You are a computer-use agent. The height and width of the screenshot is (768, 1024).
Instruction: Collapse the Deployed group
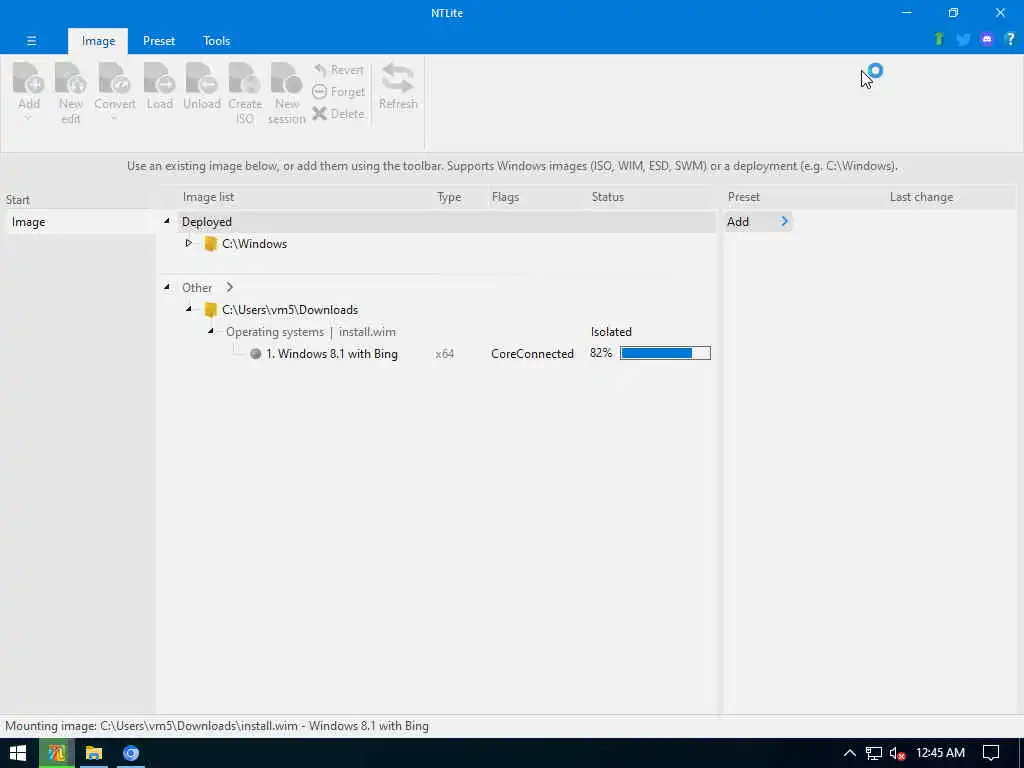(167, 221)
